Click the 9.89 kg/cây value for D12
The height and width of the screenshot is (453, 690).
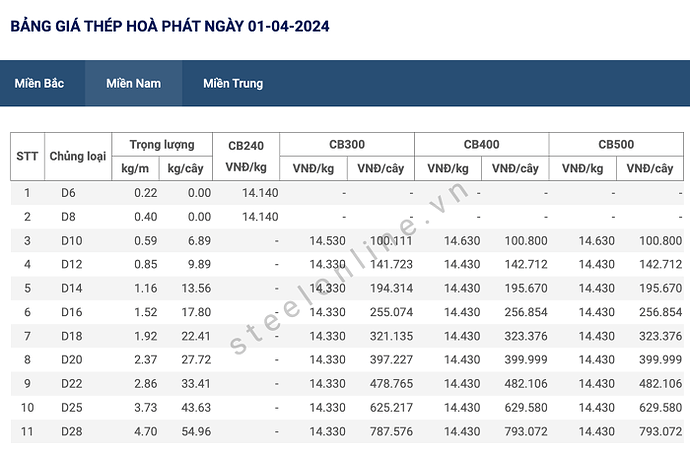pyautogui.click(x=199, y=264)
